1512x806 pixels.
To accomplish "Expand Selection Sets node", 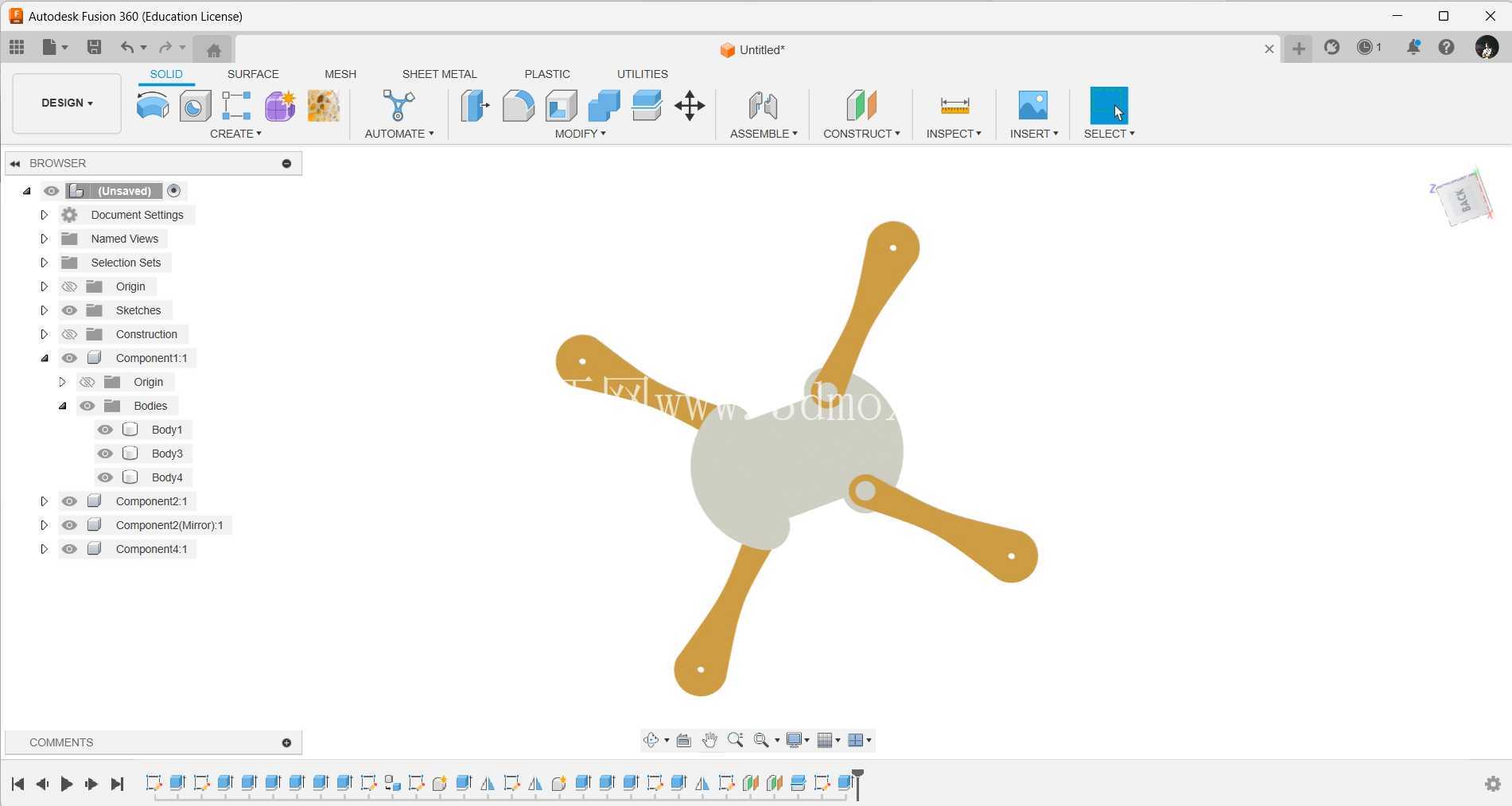I will [x=44, y=263].
